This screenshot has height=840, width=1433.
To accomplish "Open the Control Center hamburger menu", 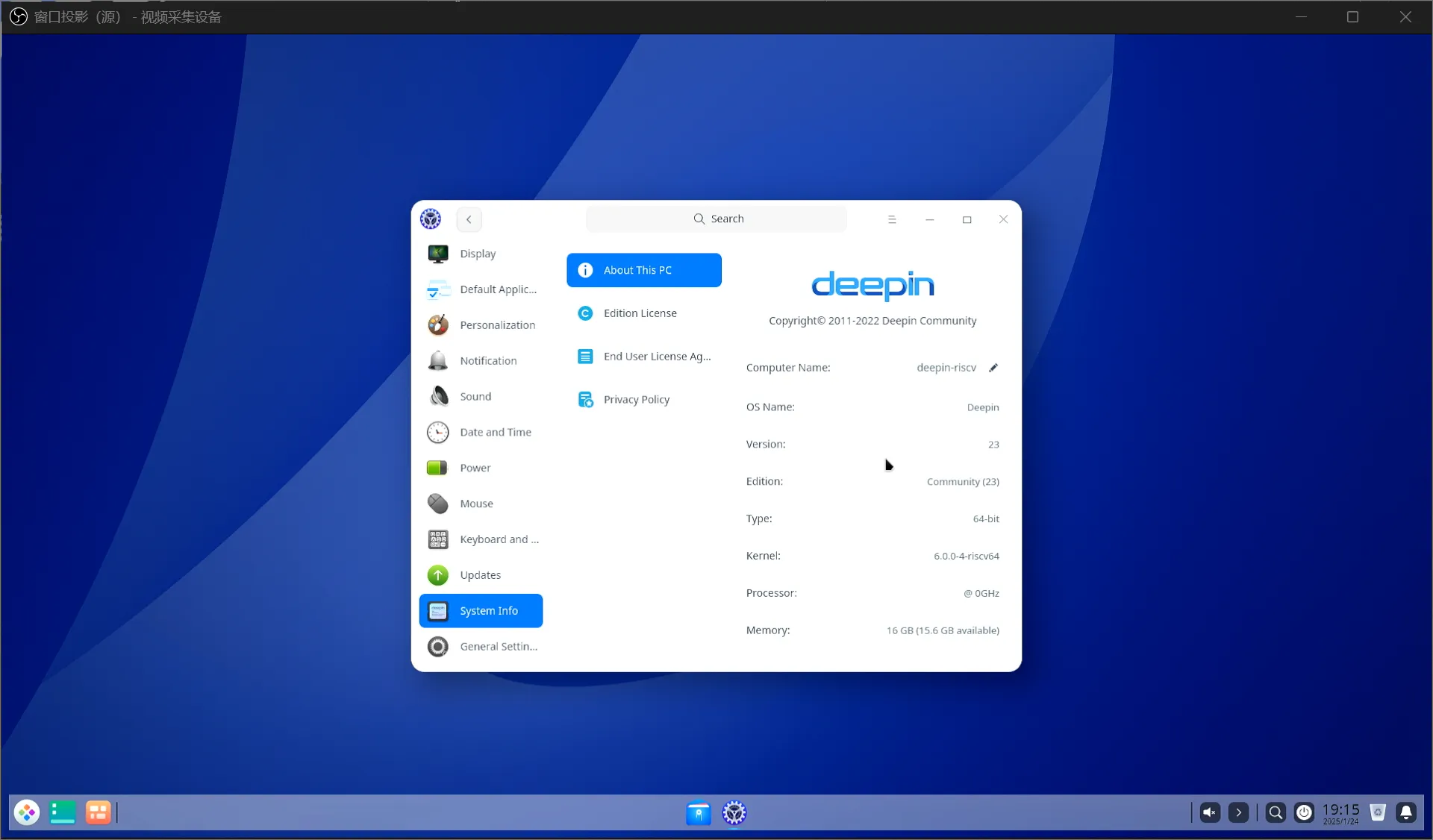I will click(x=892, y=219).
